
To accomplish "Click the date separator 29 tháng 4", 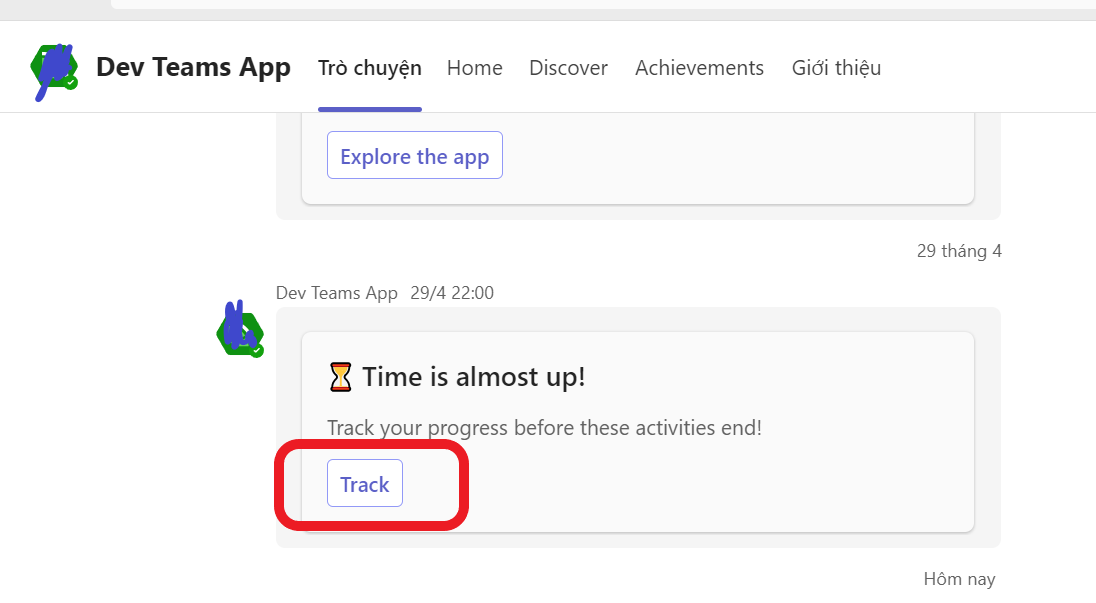I will coord(959,250).
